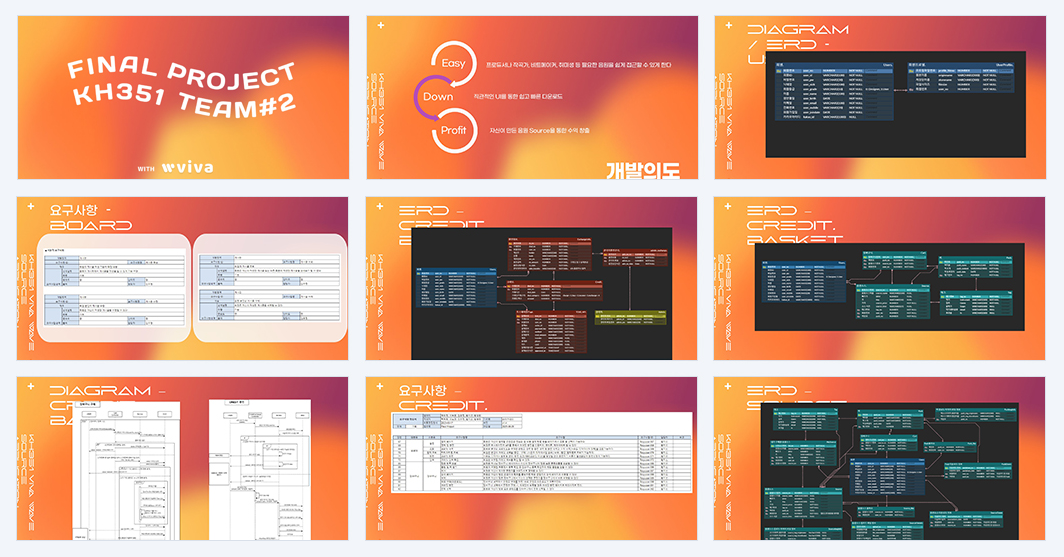This screenshot has width=1064, height=557.
Task: Click the '자신이 만든 음원 Source를 통한 수익 창출' text line
Action: pos(539,130)
